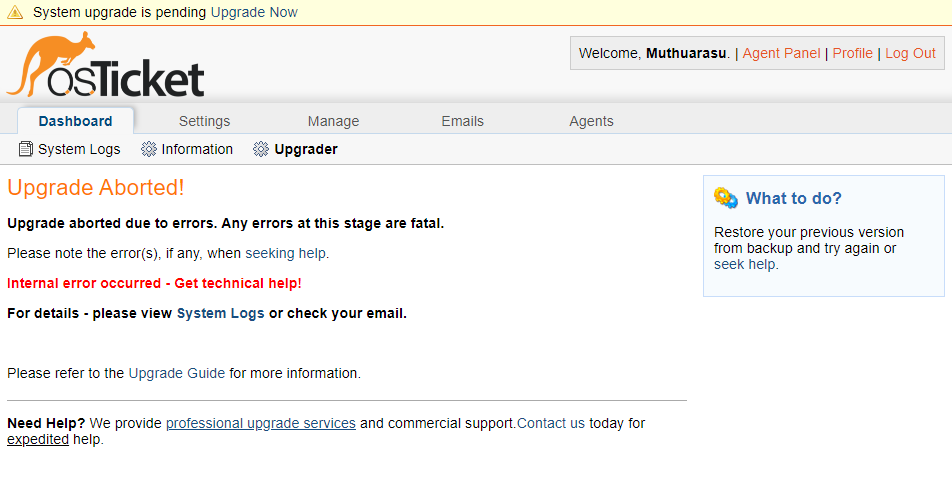Open System Logs link in error details
Screen dimensions: 952x494
[x=220, y=313]
